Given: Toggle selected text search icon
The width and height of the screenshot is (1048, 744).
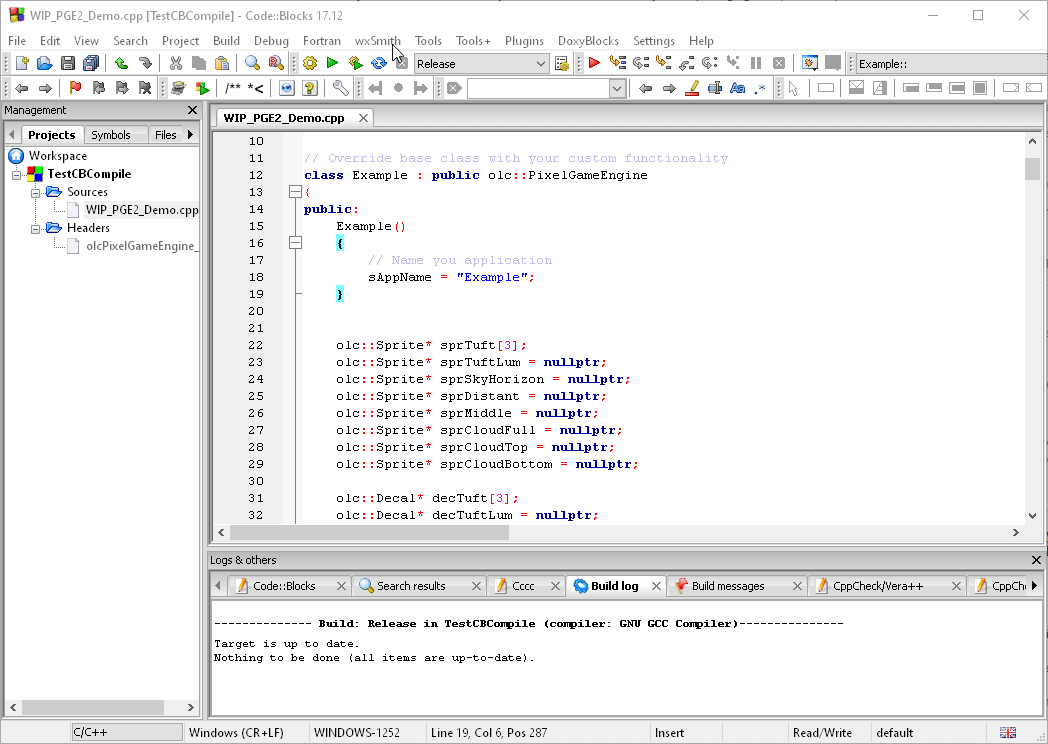Looking at the screenshot, I should (715, 88).
